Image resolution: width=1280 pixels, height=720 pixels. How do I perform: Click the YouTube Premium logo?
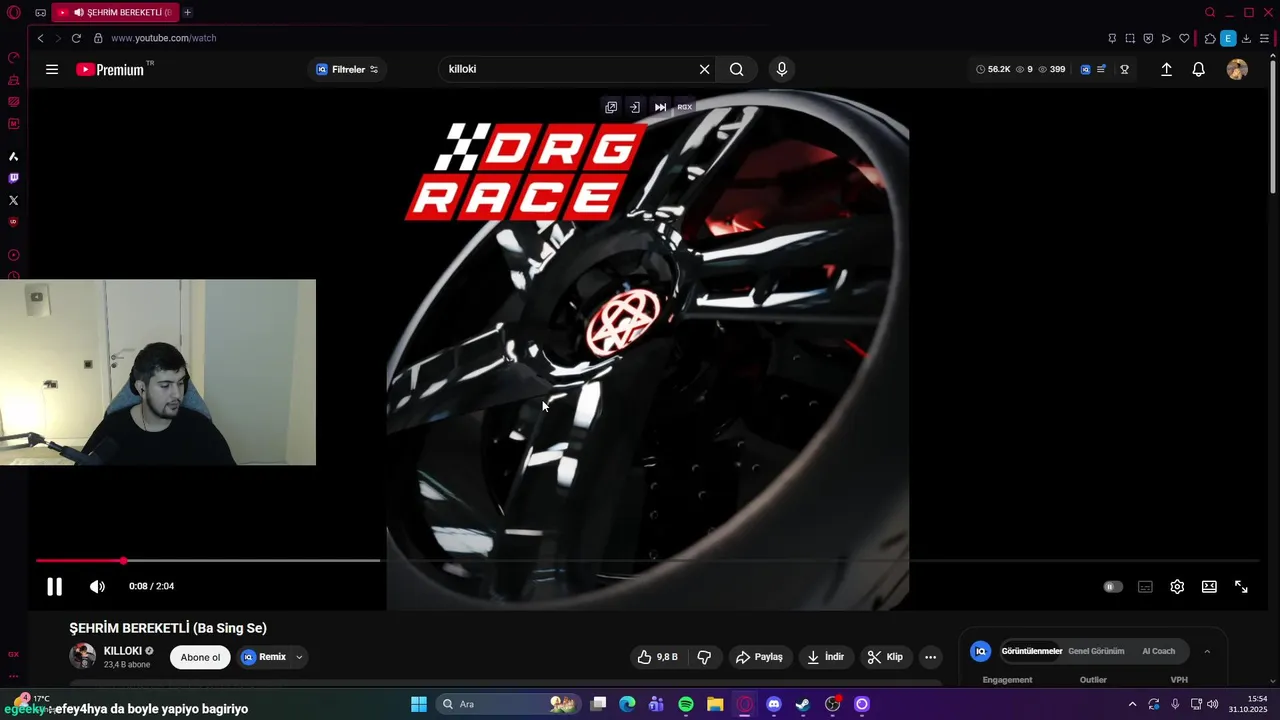coord(110,69)
